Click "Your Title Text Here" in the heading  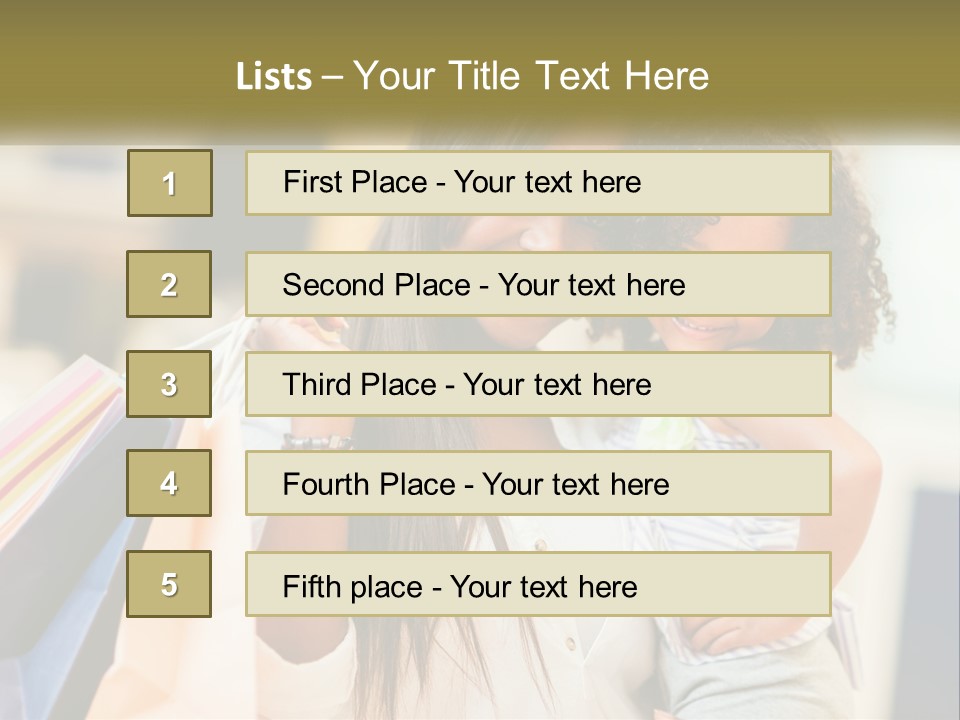tap(531, 77)
